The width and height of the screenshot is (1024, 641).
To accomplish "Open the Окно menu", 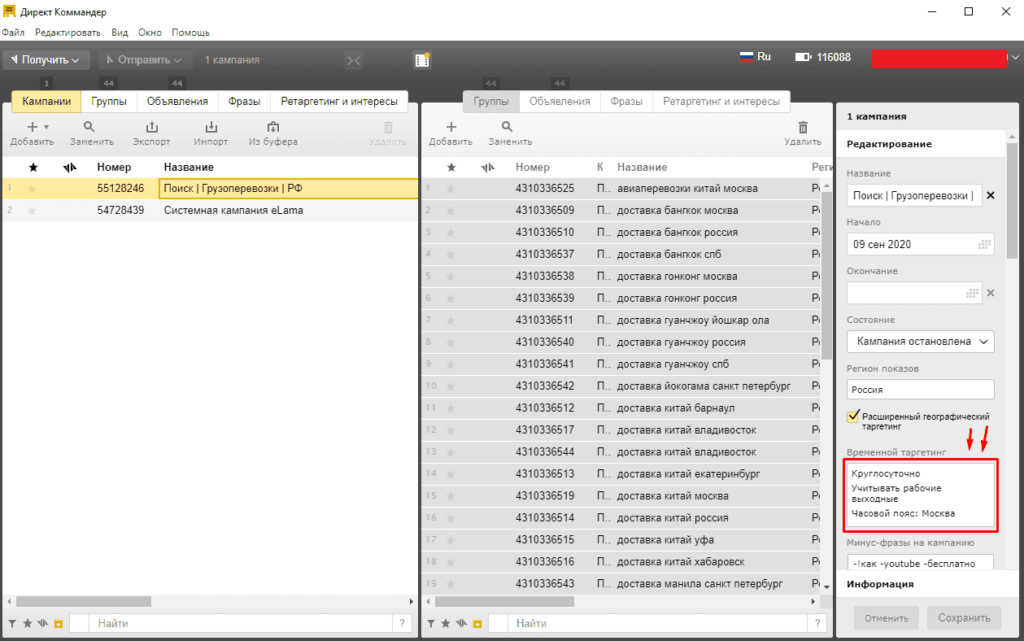I will 150,33.
